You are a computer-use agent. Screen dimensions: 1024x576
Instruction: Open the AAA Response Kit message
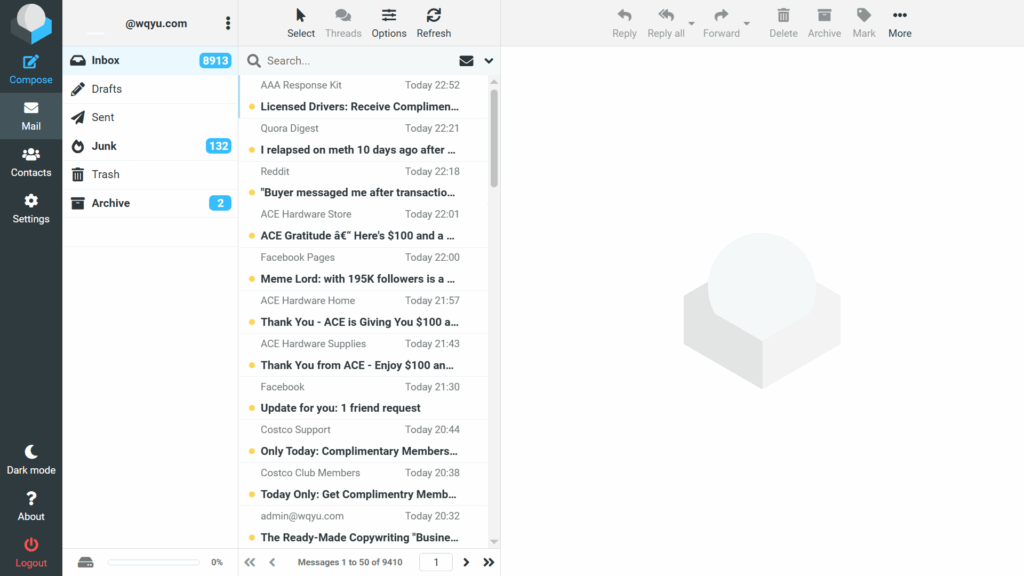pos(364,96)
